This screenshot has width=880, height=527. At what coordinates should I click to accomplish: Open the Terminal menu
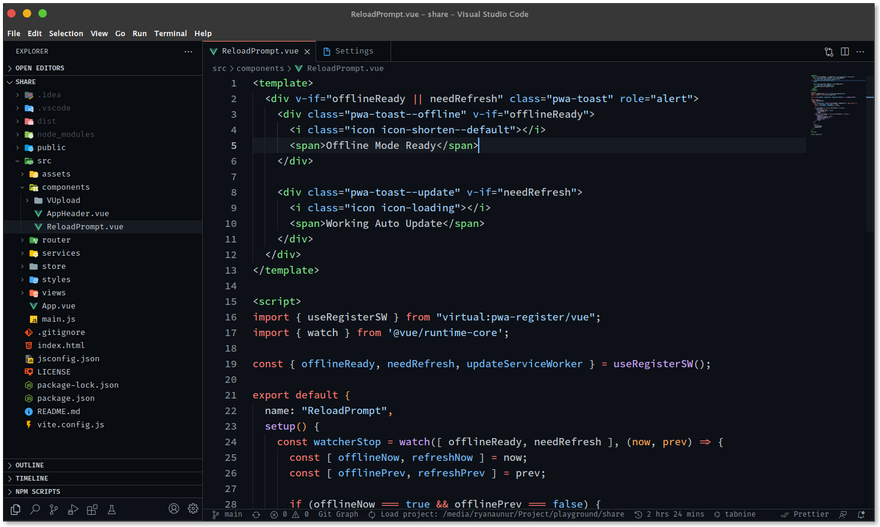tap(170, 33)
